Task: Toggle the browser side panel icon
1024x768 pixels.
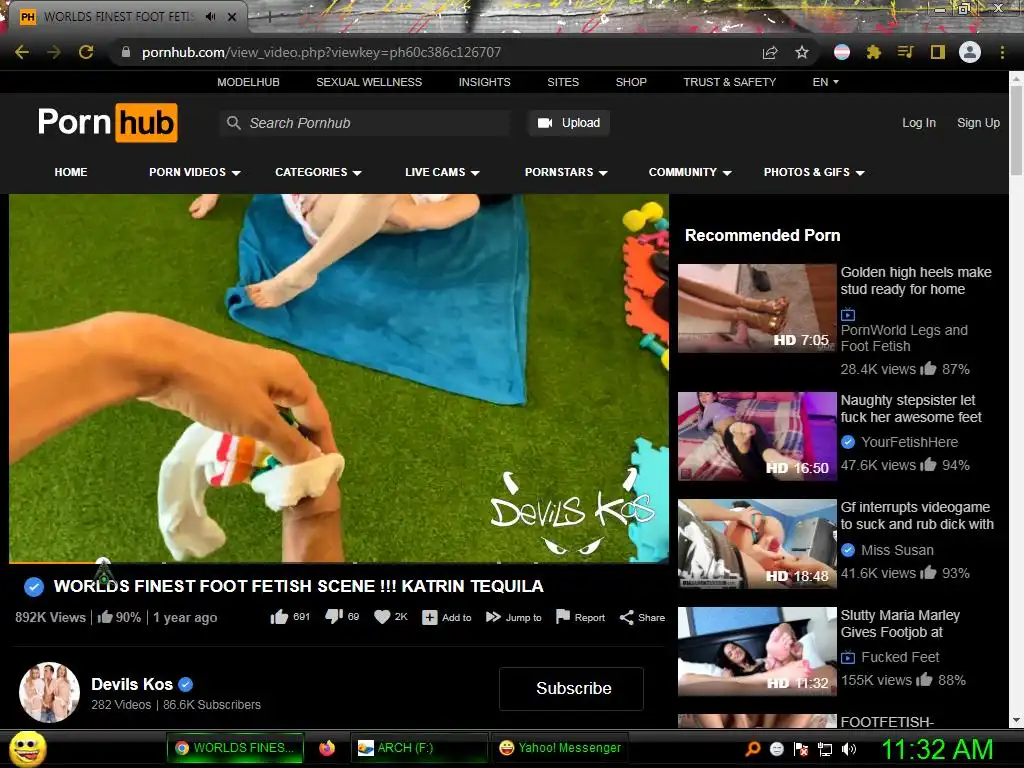Action: pos(938,52)
